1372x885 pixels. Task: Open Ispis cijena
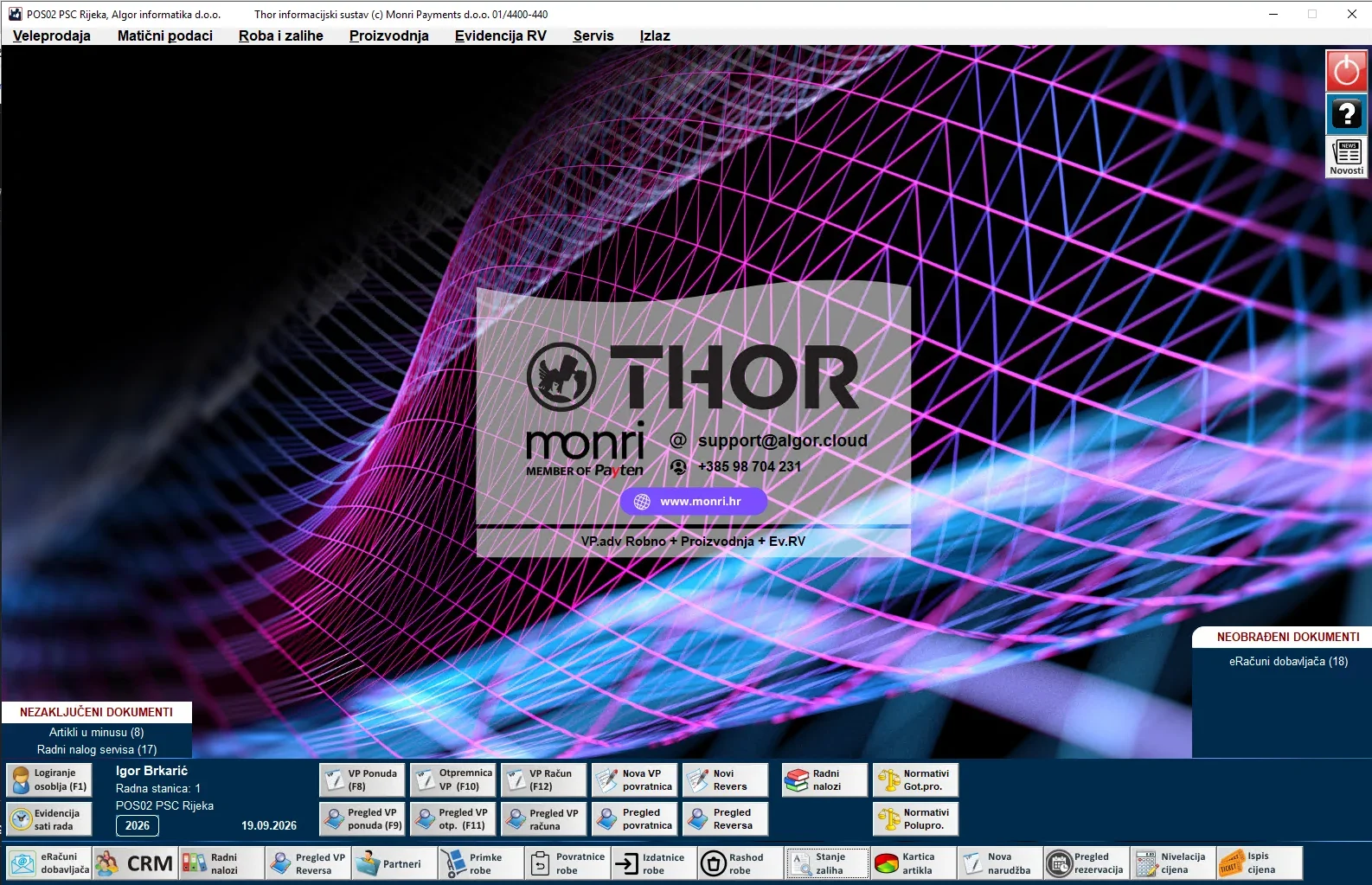tap(1260, 863)
